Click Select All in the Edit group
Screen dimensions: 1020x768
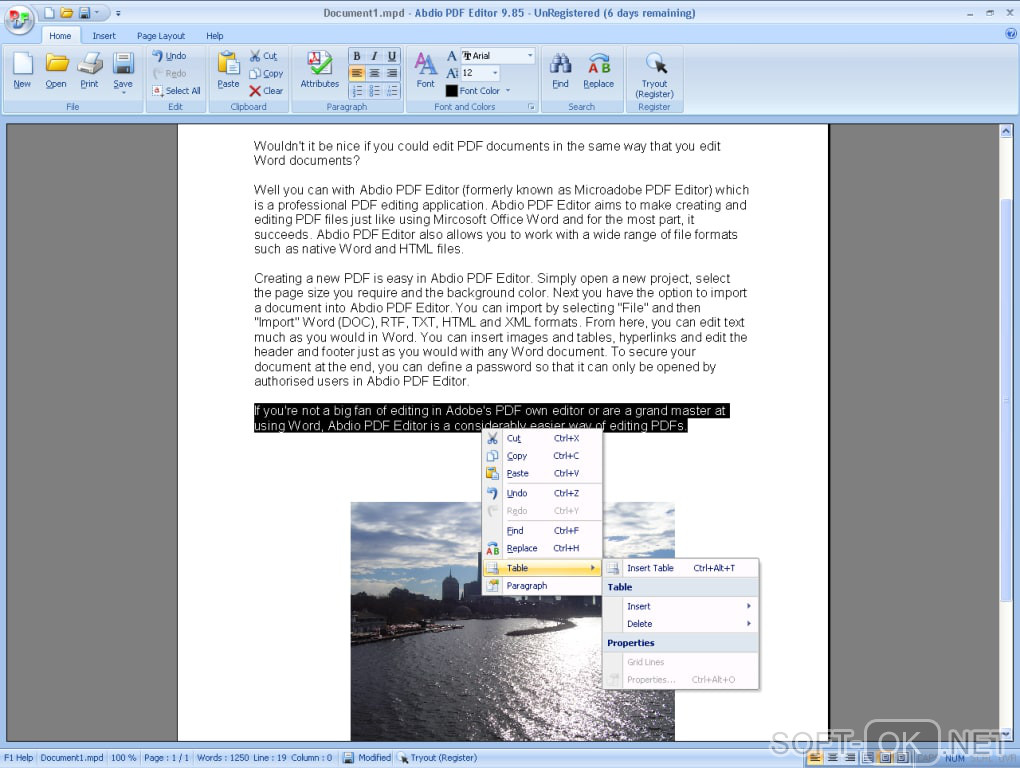176,91
